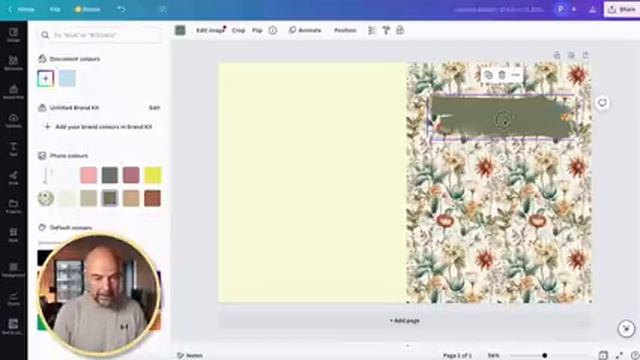Open the grid view pages icon

pos(603,356)
